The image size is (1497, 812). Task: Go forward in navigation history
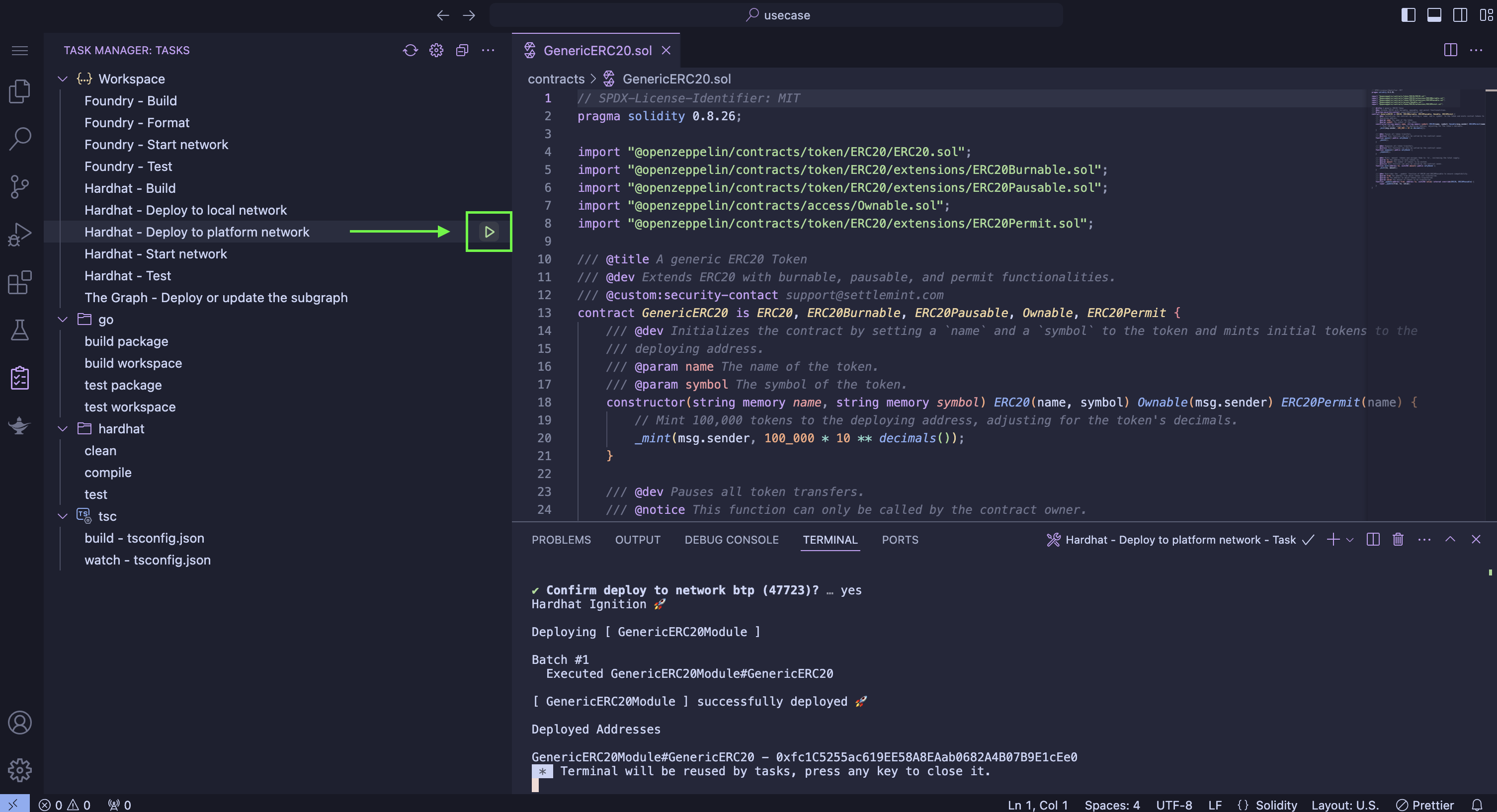point(469,15)
